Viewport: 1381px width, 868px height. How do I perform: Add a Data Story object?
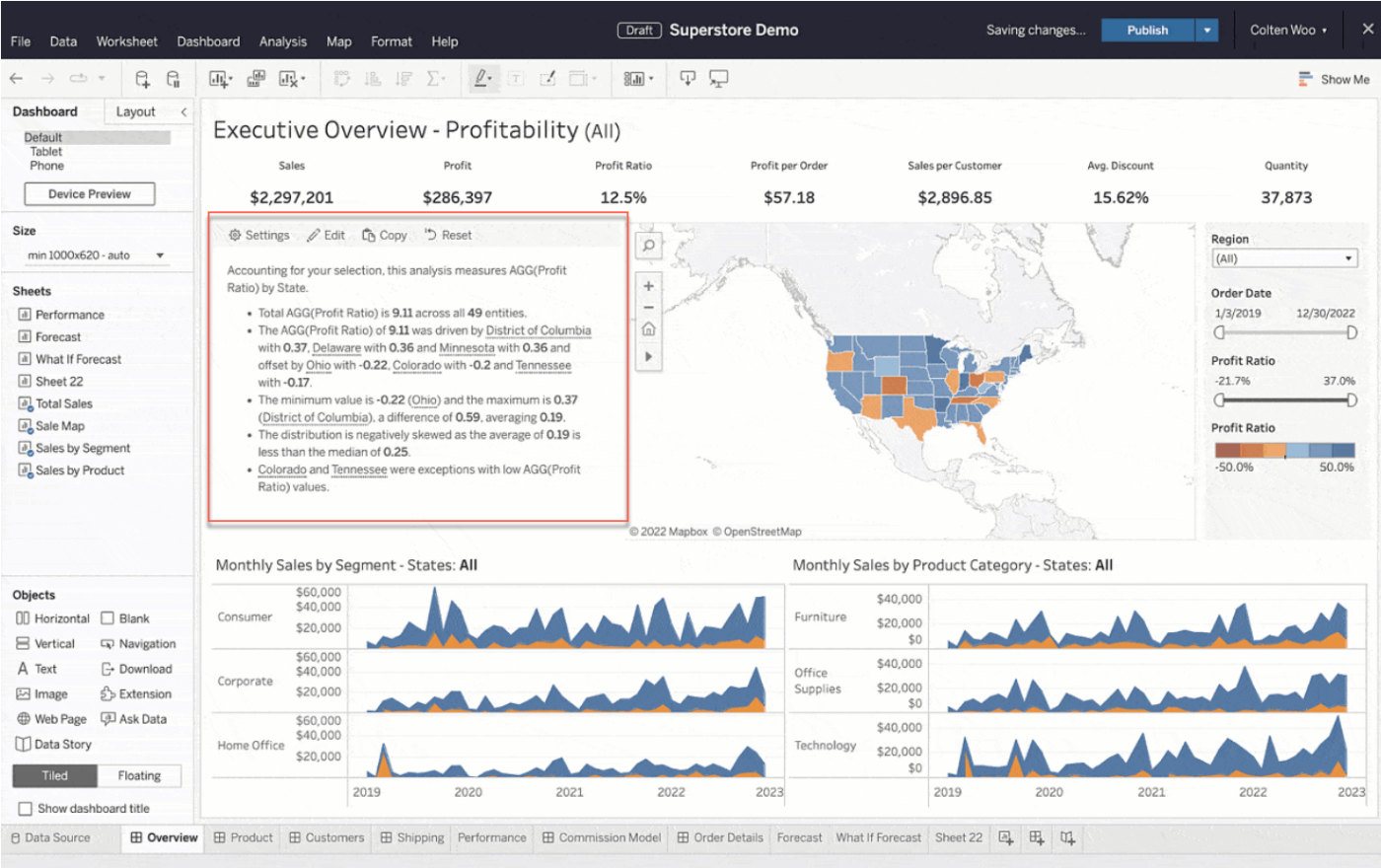point(53,745)
